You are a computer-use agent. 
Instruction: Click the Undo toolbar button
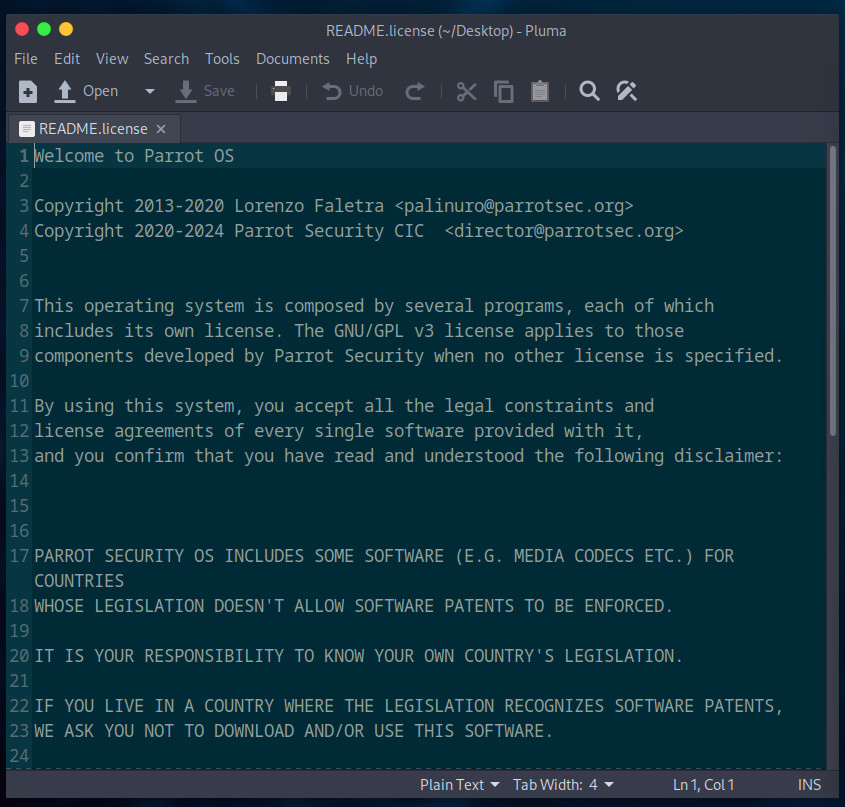click(x=353, y=91)
